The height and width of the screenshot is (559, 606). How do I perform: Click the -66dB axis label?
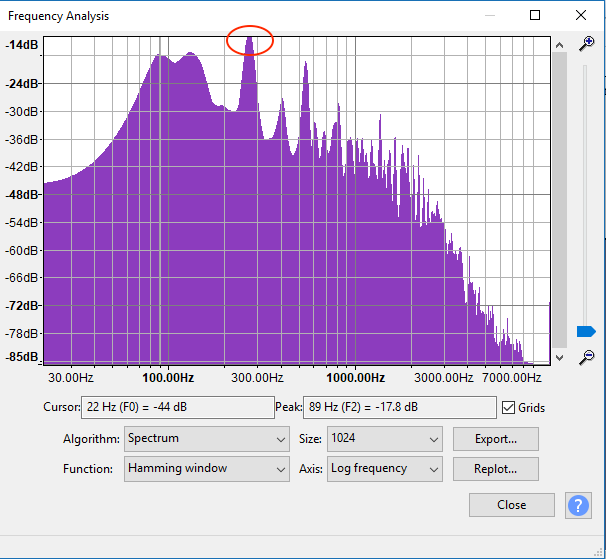click(22, 278)
